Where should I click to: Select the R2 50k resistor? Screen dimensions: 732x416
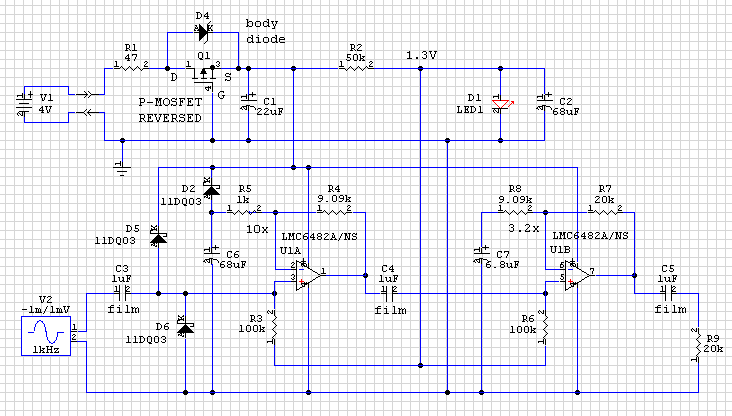tap(356, 67)
